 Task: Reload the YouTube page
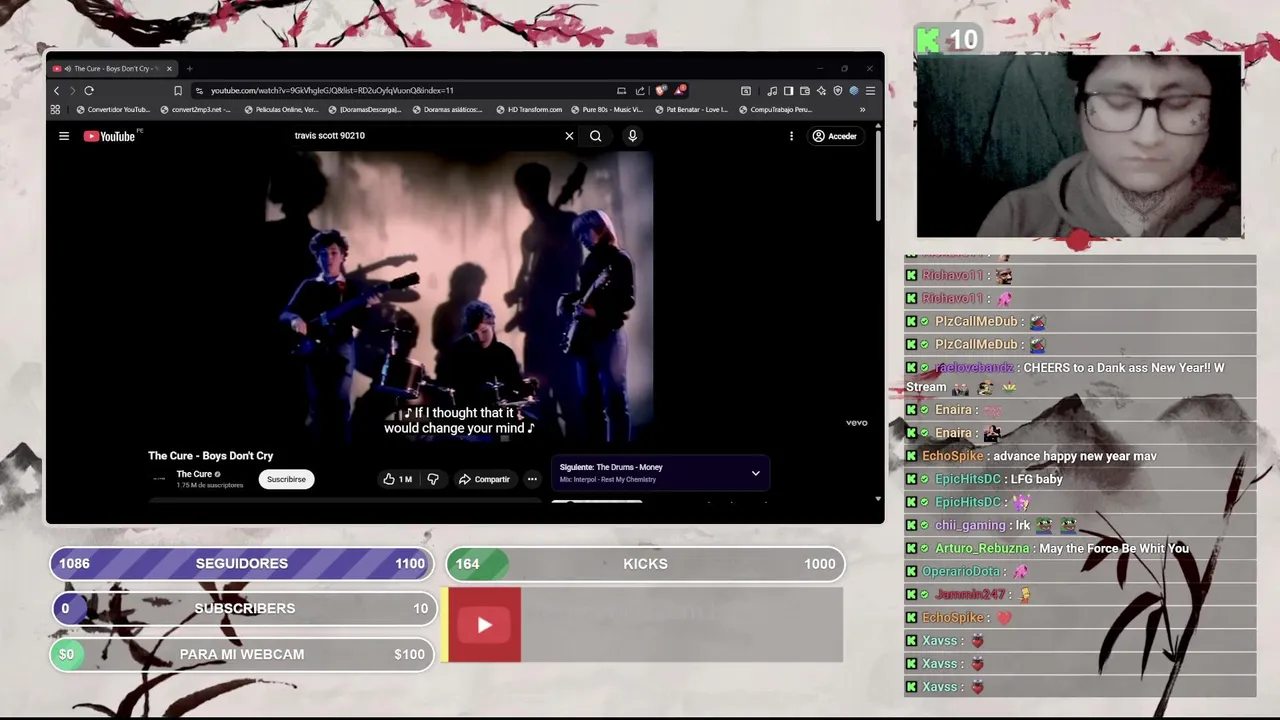(89, 91)
